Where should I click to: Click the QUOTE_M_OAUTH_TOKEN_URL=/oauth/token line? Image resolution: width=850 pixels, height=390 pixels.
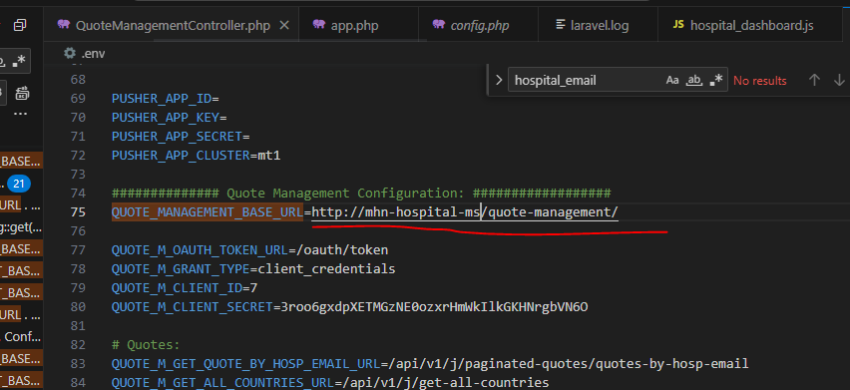click(250, 250)
